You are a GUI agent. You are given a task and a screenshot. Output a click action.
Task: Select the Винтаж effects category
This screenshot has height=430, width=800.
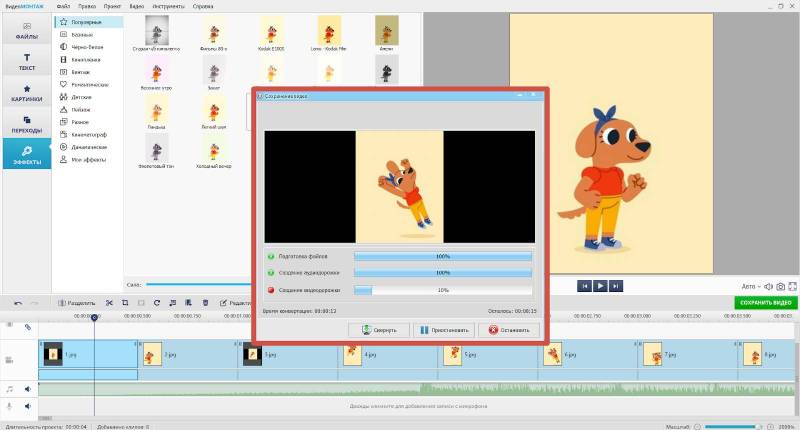[89, 72]
